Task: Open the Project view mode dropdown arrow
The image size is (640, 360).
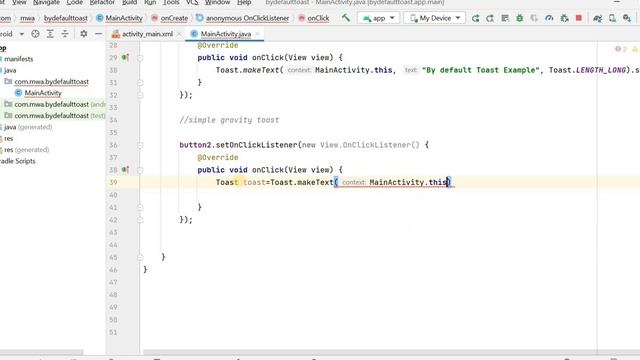Action: (x=22, y=34)
